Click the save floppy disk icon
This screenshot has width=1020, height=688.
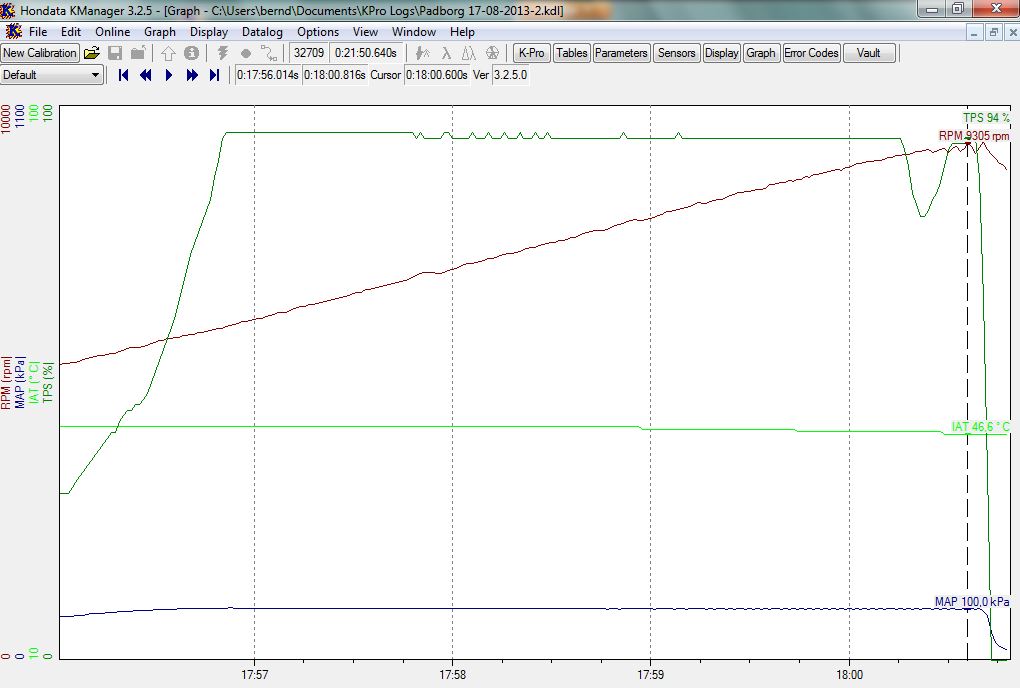(115, 53)
